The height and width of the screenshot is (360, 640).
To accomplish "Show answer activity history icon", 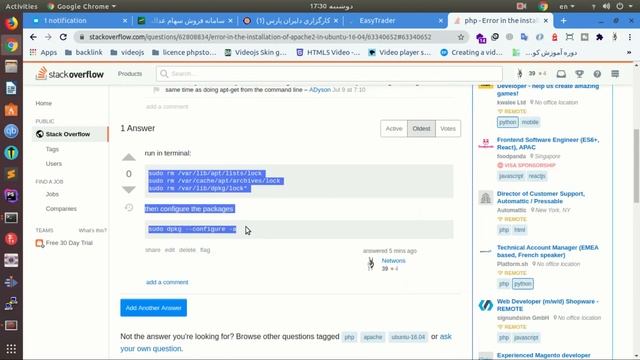I will [x=129, y=208].
